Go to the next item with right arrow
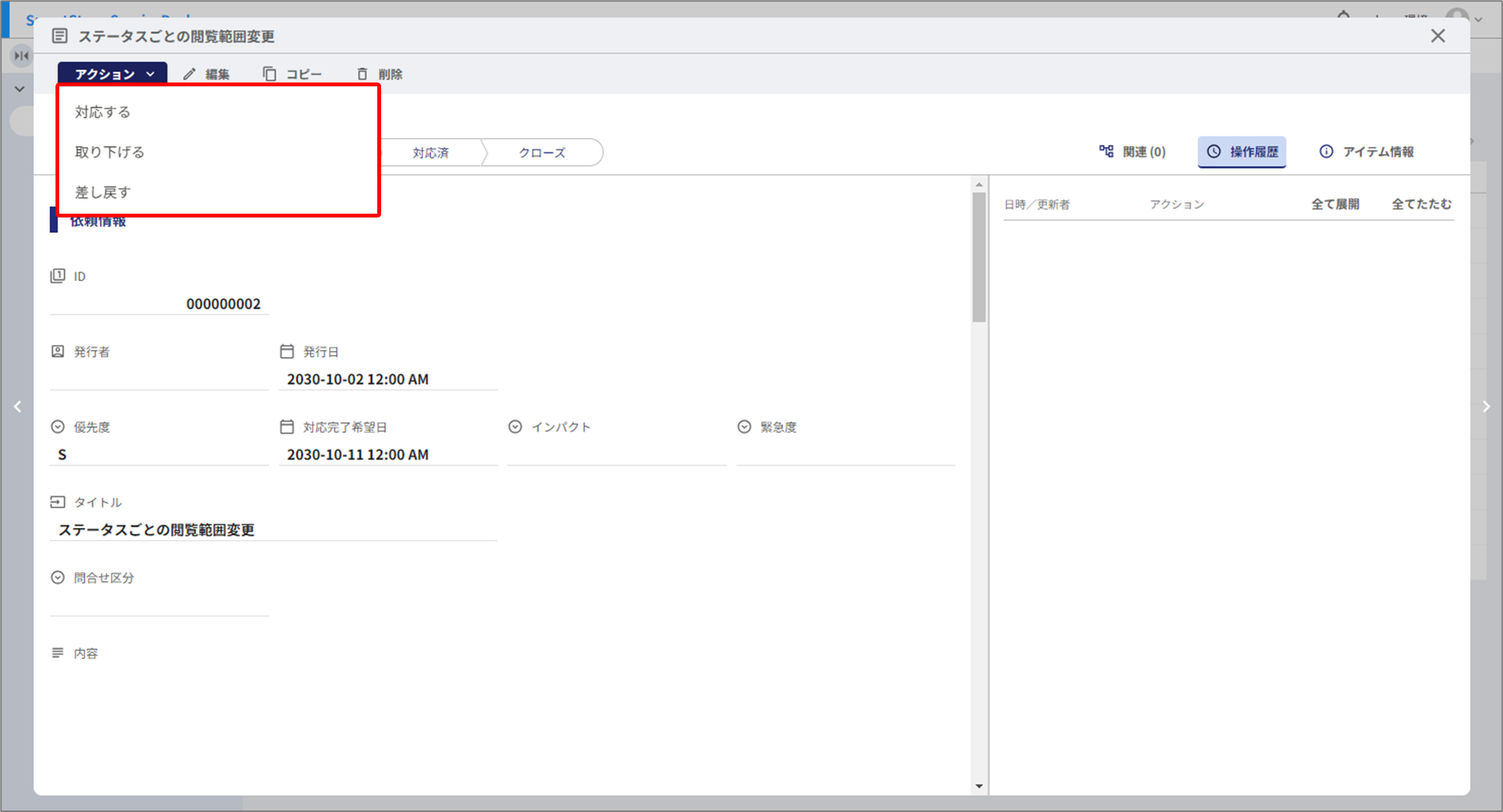This screenshot has height=812, width=1503. coord(1486,406)
